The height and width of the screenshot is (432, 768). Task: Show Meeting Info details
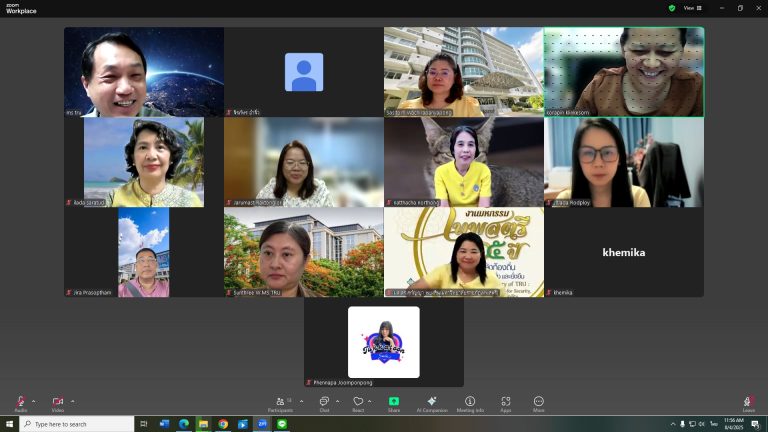(x=470, y=404)
